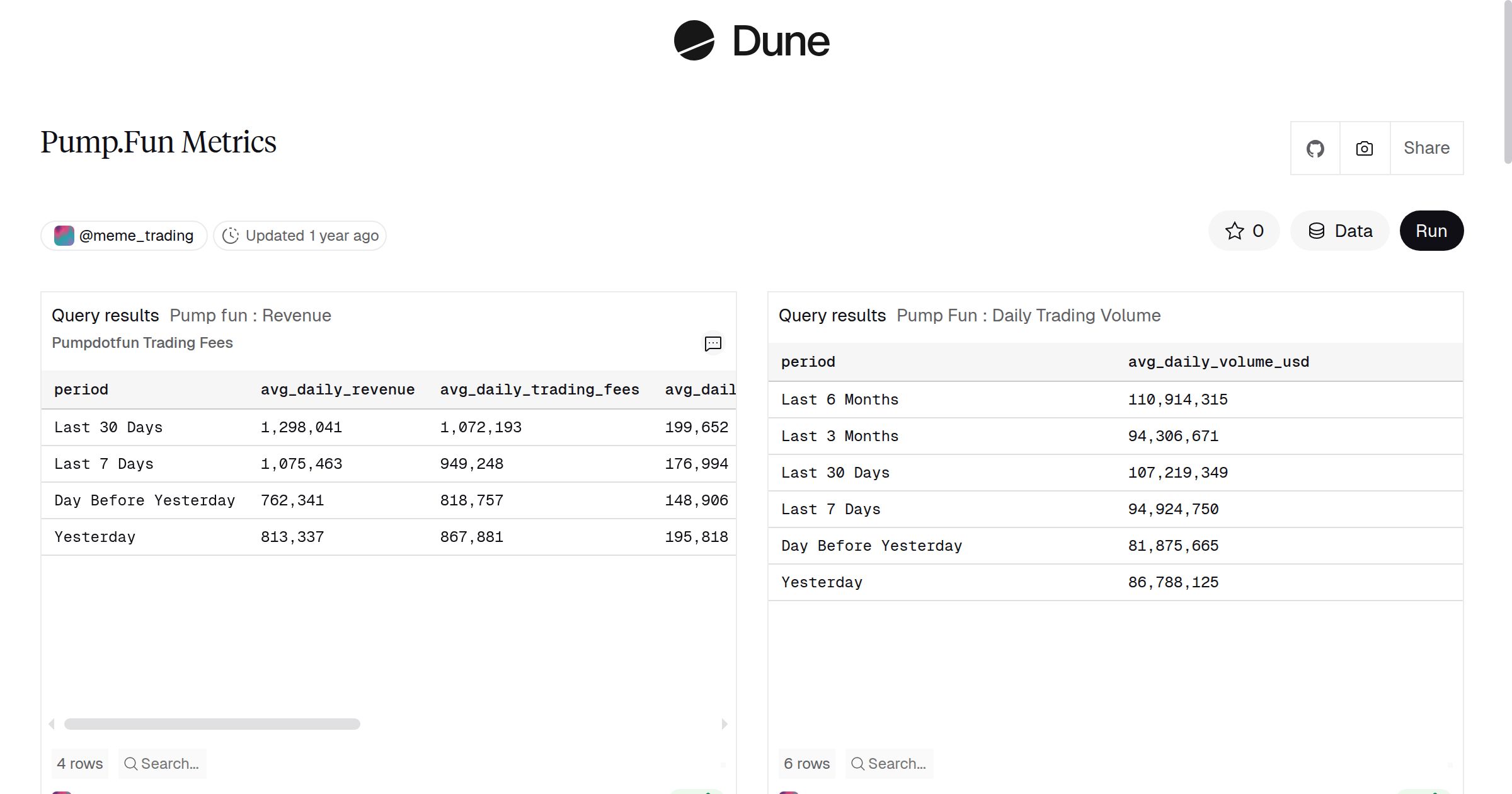Run the dashboard queries
This screenshot has height=794, width=1512.
coord(1431,231)
